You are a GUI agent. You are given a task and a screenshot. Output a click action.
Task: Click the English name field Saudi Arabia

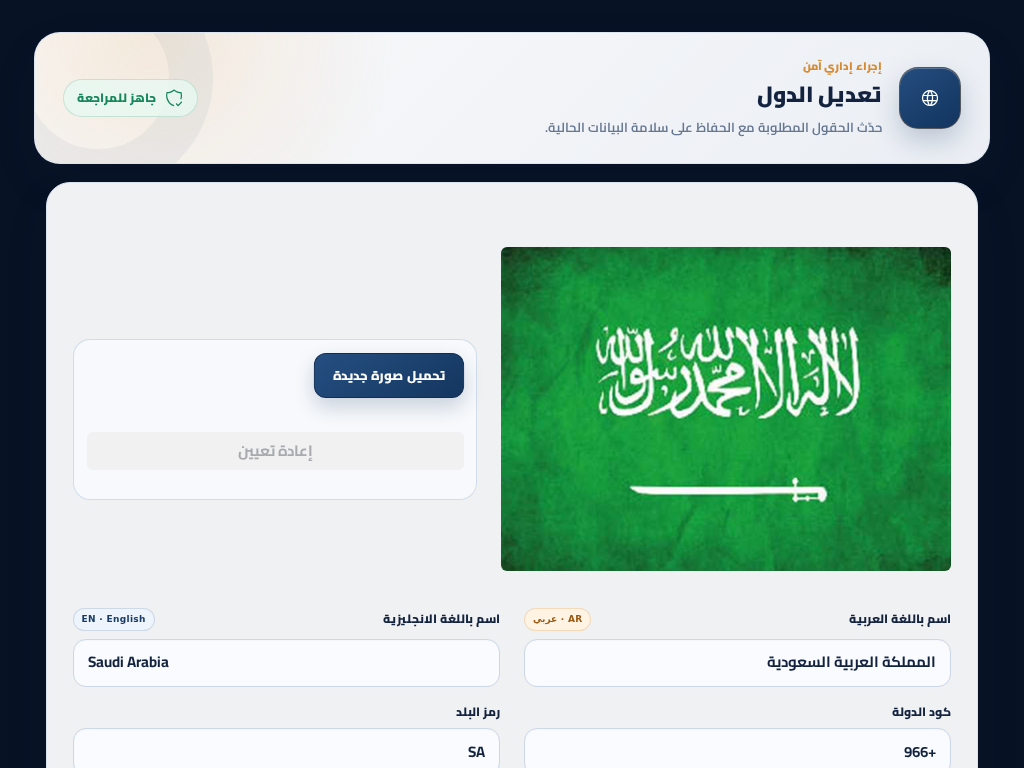[287, 663]
